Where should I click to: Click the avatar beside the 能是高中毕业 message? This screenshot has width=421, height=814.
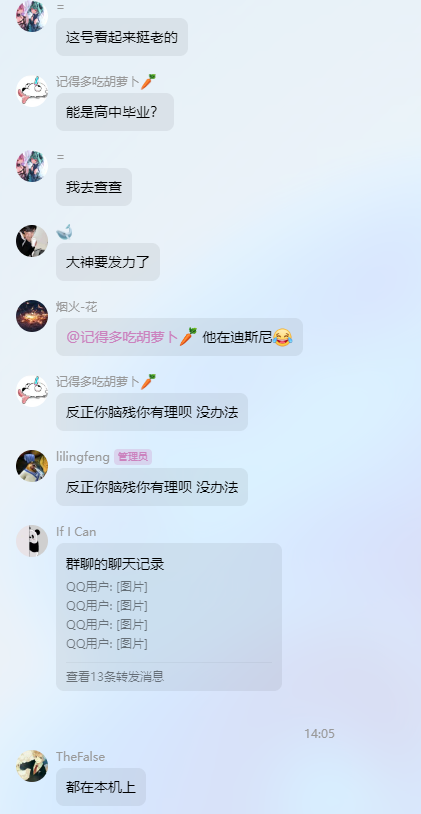point(32,91)
